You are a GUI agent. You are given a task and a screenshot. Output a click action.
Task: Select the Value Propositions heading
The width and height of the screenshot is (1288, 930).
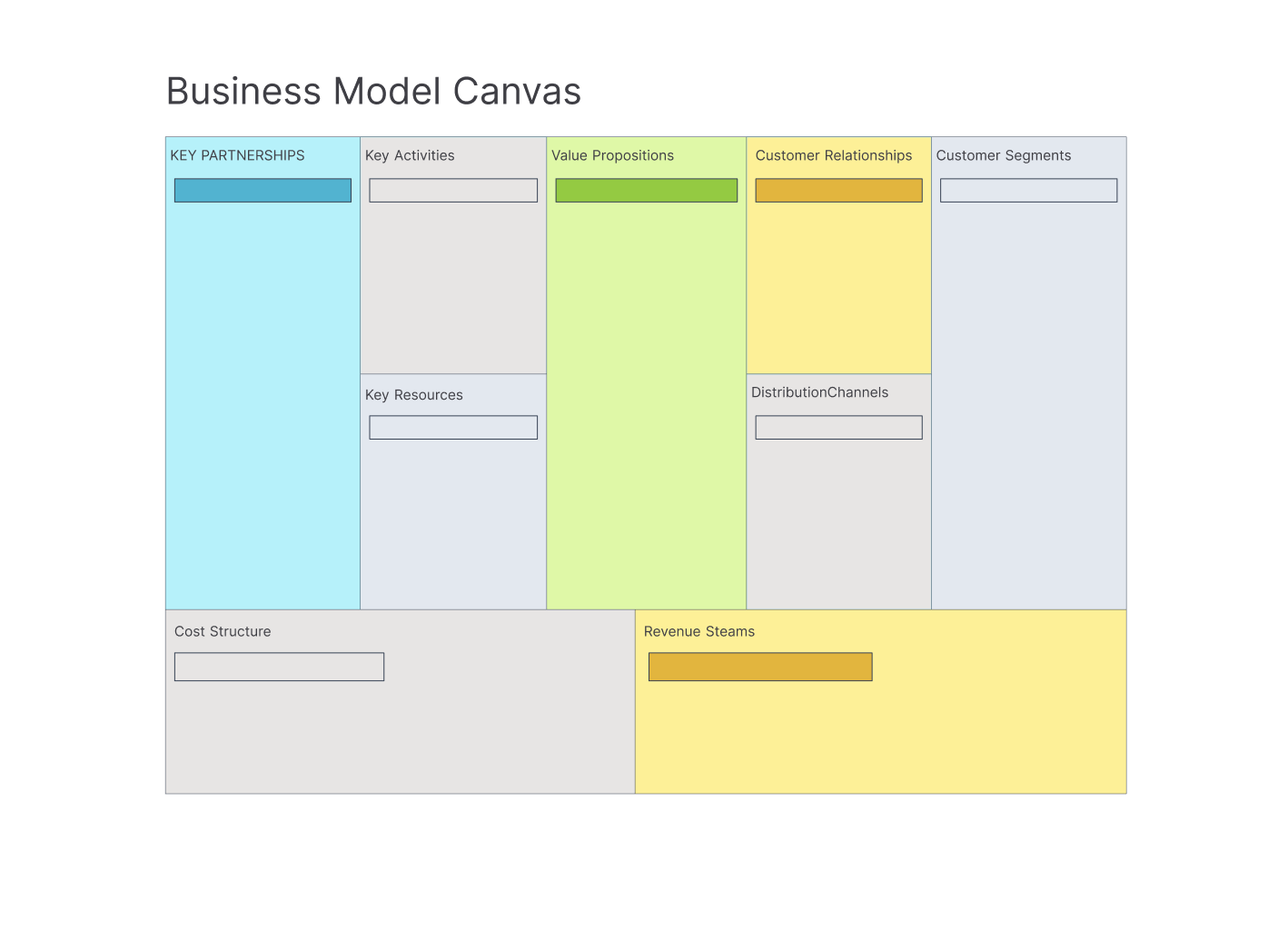tap(612, 155)
